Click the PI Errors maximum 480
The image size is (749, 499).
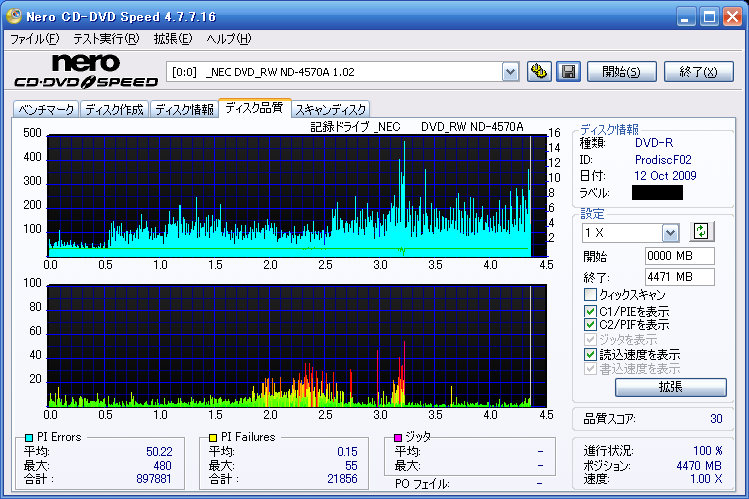(x=162, y=466)
